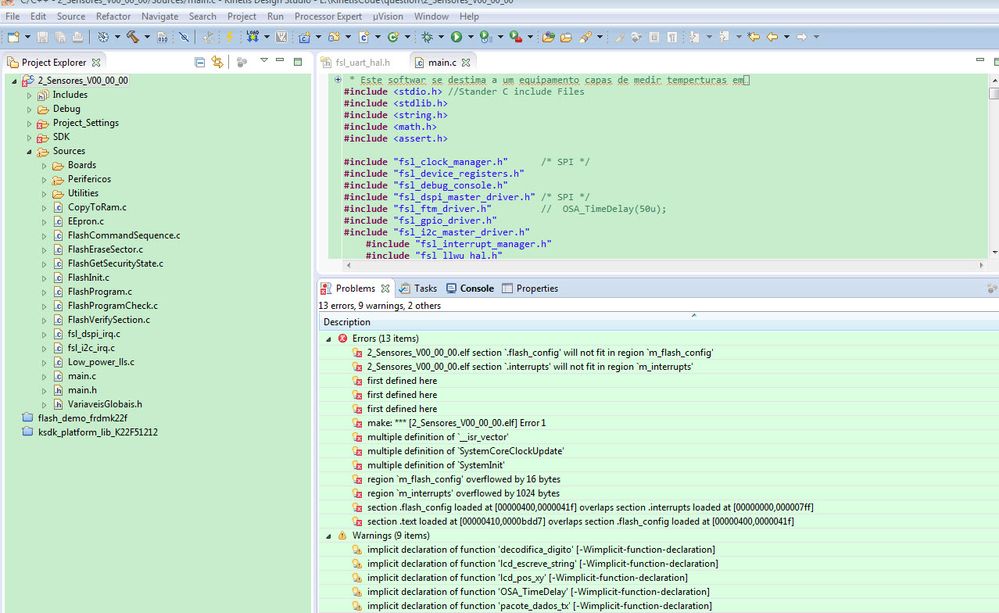Open the Project menu

click(241, 16)
